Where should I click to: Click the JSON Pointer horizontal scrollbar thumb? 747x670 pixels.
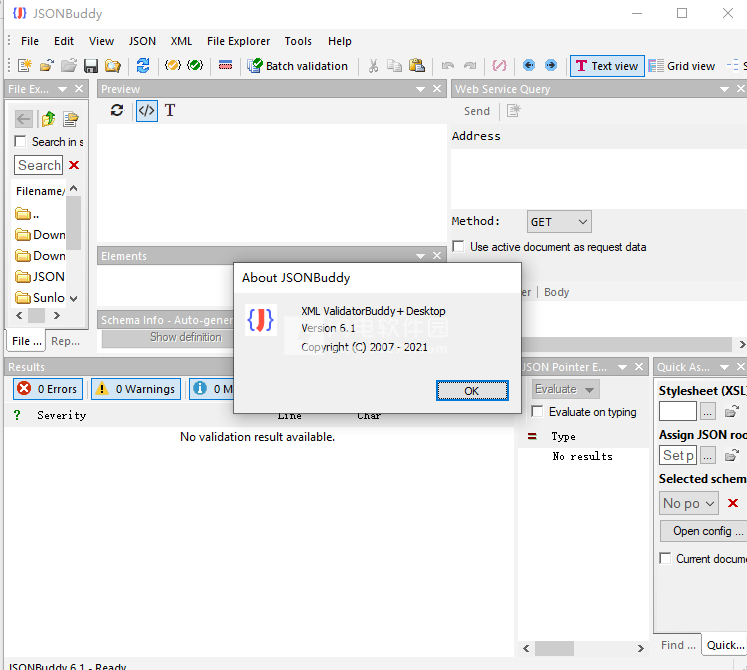554,648
